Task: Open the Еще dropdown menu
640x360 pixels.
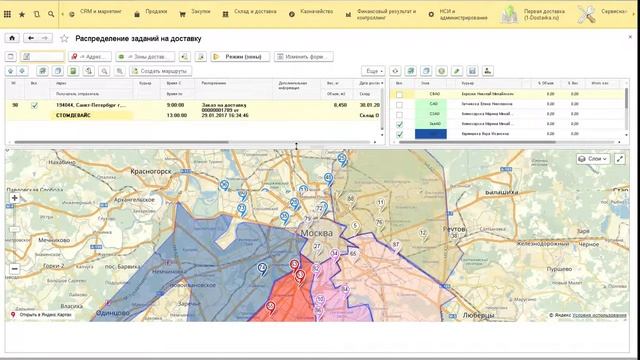Action: pyautogui.click(x=373, y=71)
